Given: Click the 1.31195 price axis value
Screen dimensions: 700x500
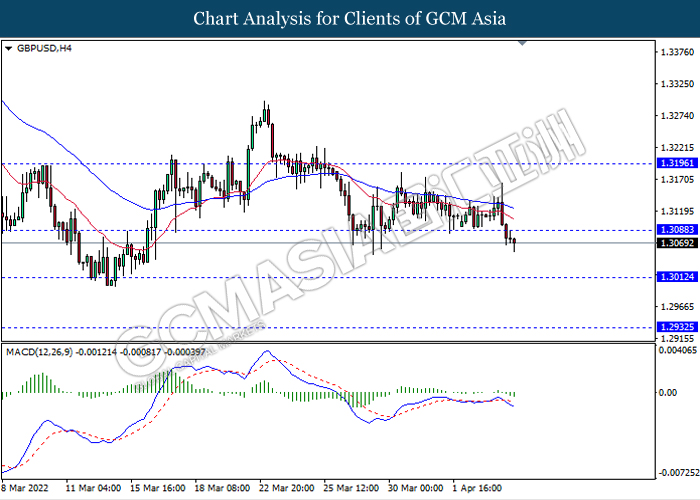Looking at the screenshot, I should click(677, 211).
